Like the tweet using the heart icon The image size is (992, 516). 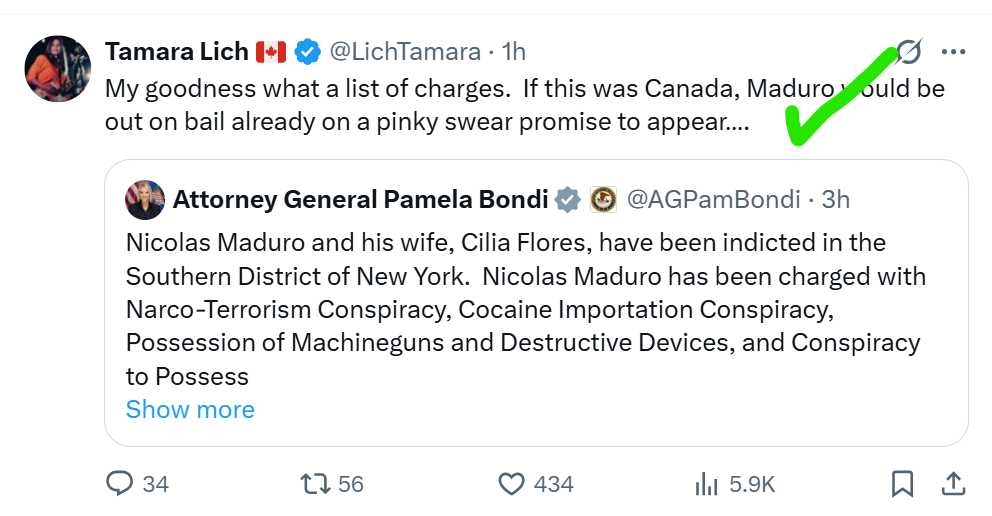(511, 484)
